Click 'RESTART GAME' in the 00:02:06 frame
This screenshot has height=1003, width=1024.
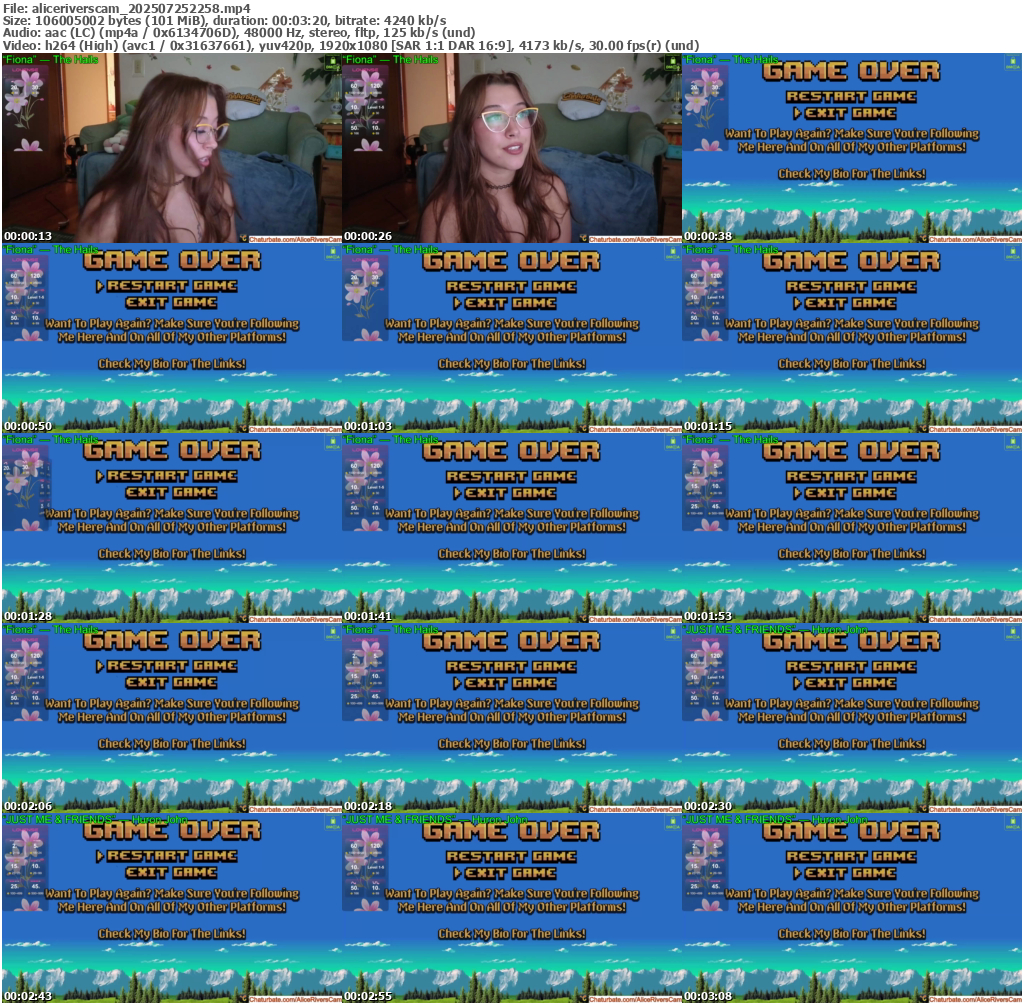point(172,666)
